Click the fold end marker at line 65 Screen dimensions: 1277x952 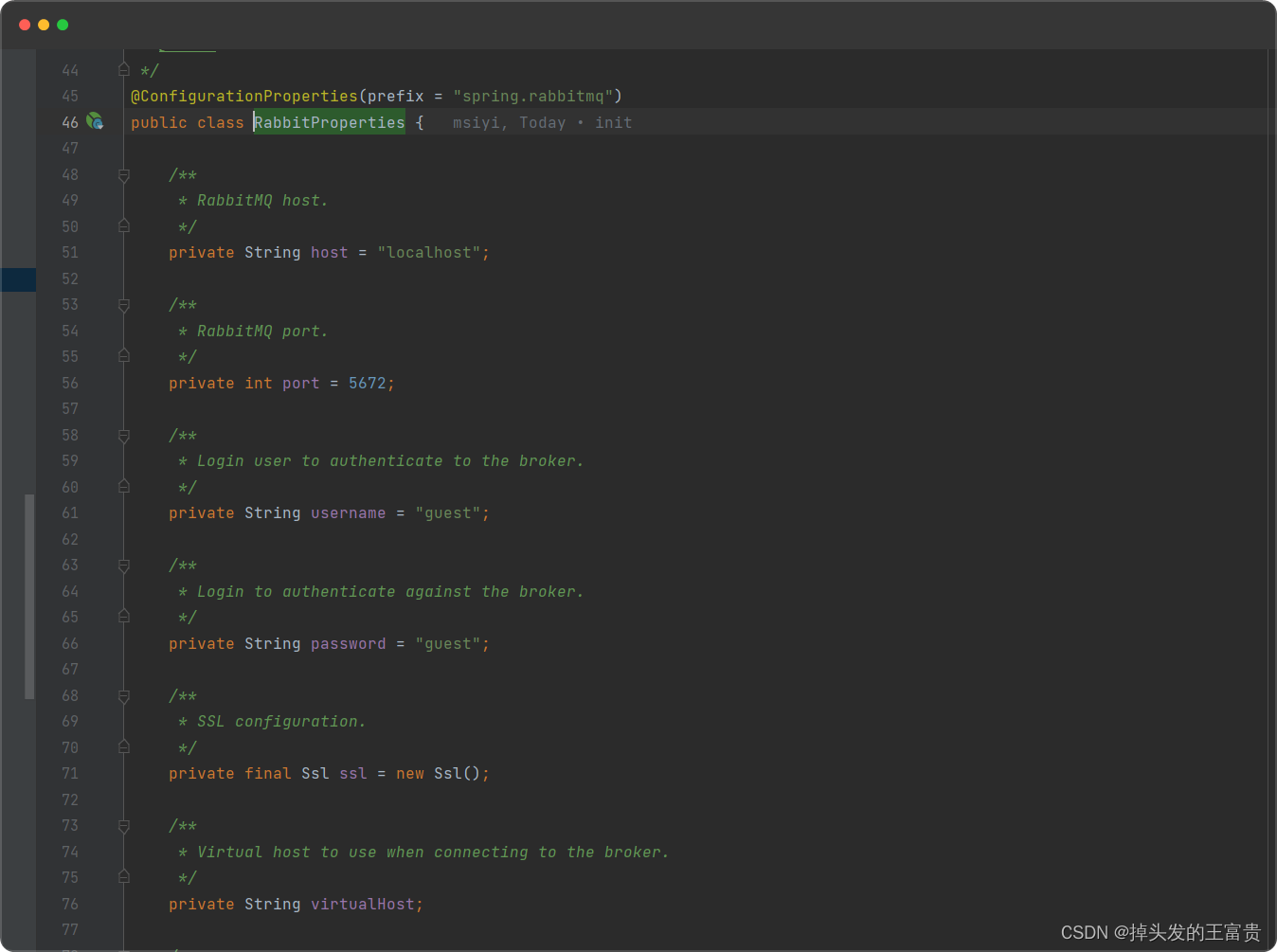pos(124,616)
